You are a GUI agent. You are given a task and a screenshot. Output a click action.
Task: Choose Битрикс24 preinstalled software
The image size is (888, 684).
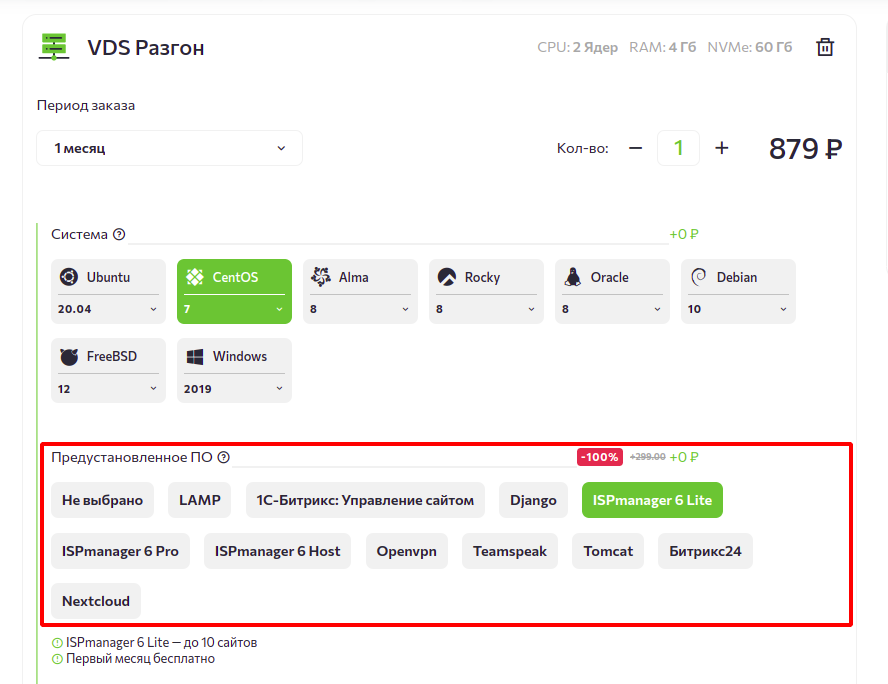click(x=705, y=551)
